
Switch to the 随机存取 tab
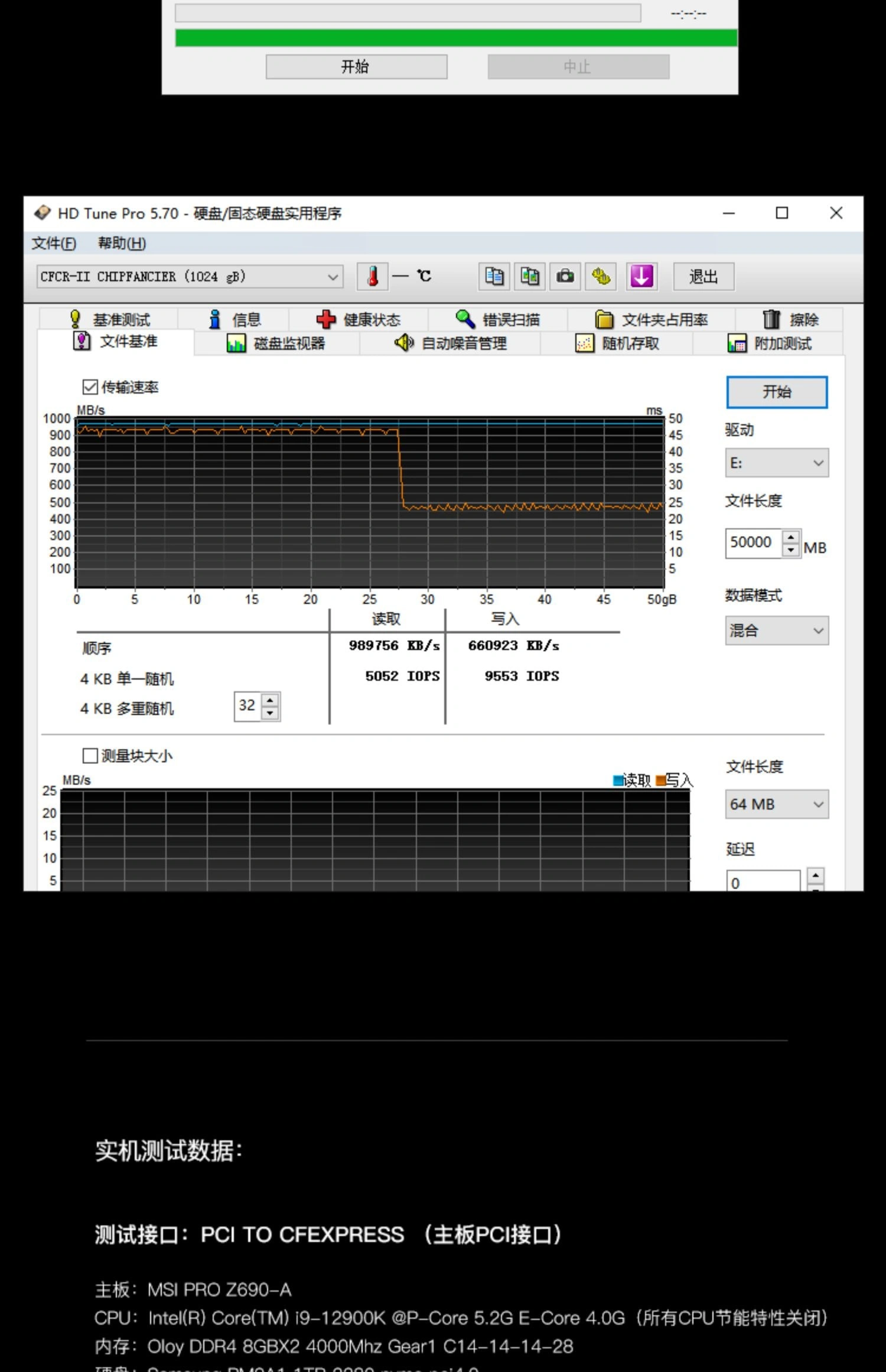(617, 343)
